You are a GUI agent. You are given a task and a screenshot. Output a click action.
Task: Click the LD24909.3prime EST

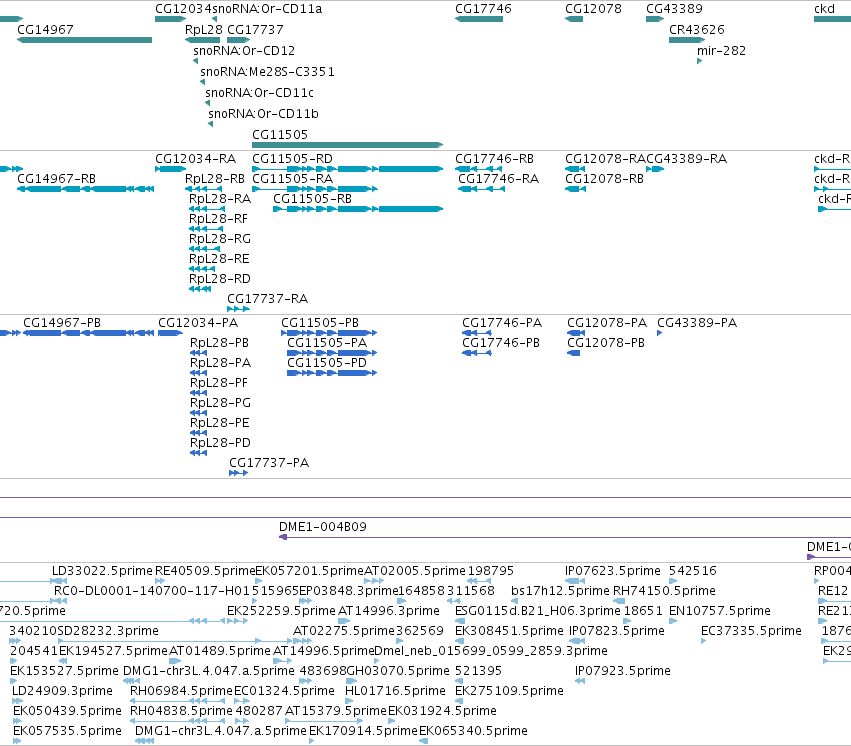click(16, 702)
